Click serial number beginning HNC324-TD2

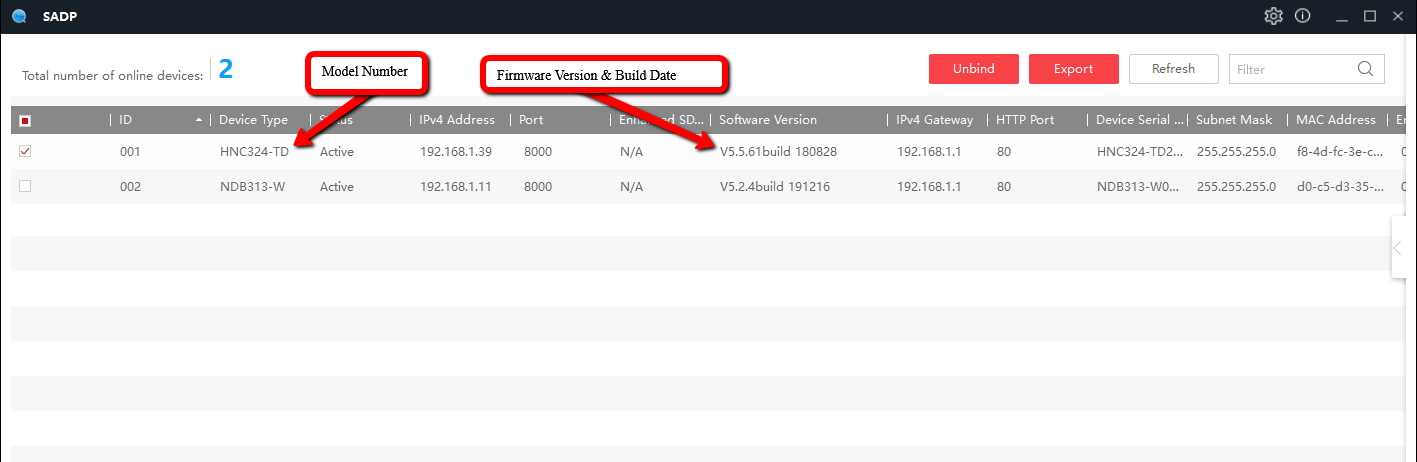click(x=1139, y=152)
